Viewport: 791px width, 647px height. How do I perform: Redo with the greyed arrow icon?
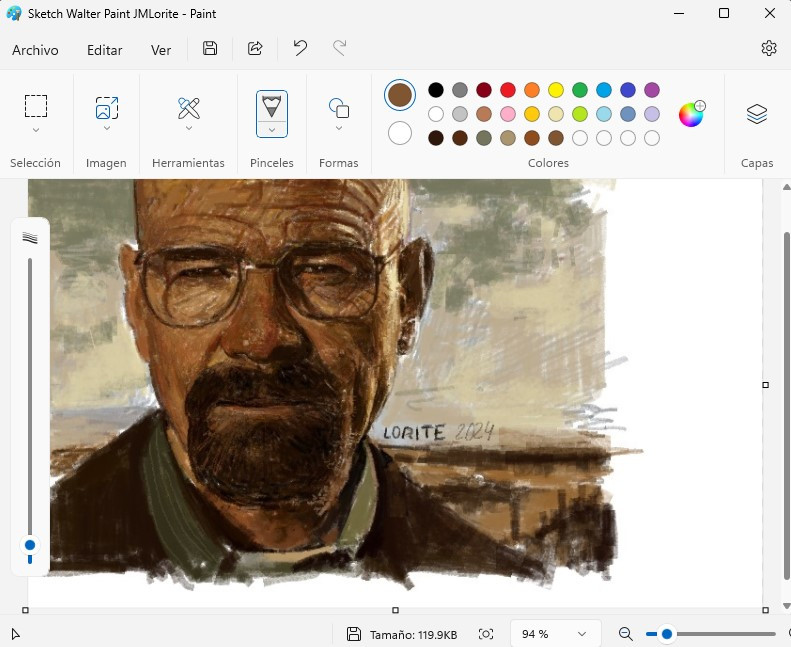tap(340, 48)
